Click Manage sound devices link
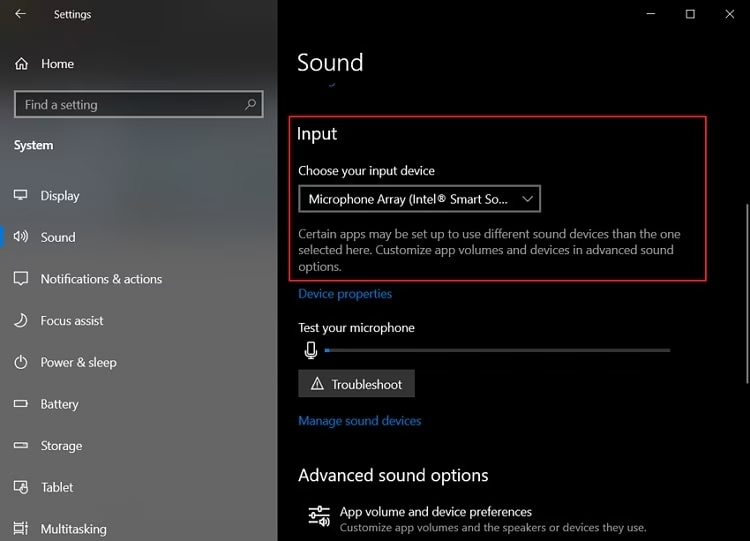Screen dimensions: 750x541 click(359, 421)
